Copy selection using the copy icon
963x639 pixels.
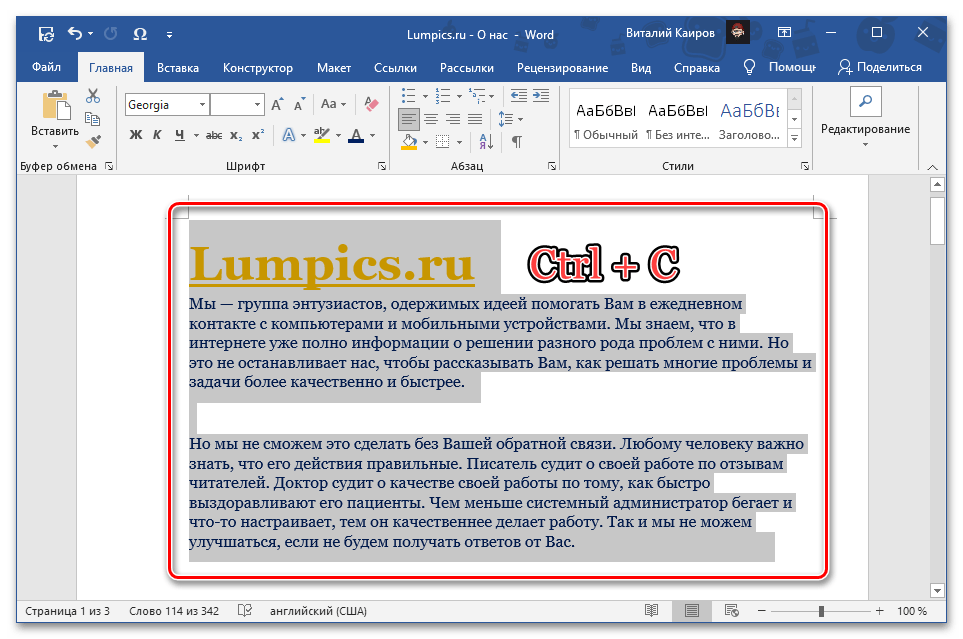93,119
